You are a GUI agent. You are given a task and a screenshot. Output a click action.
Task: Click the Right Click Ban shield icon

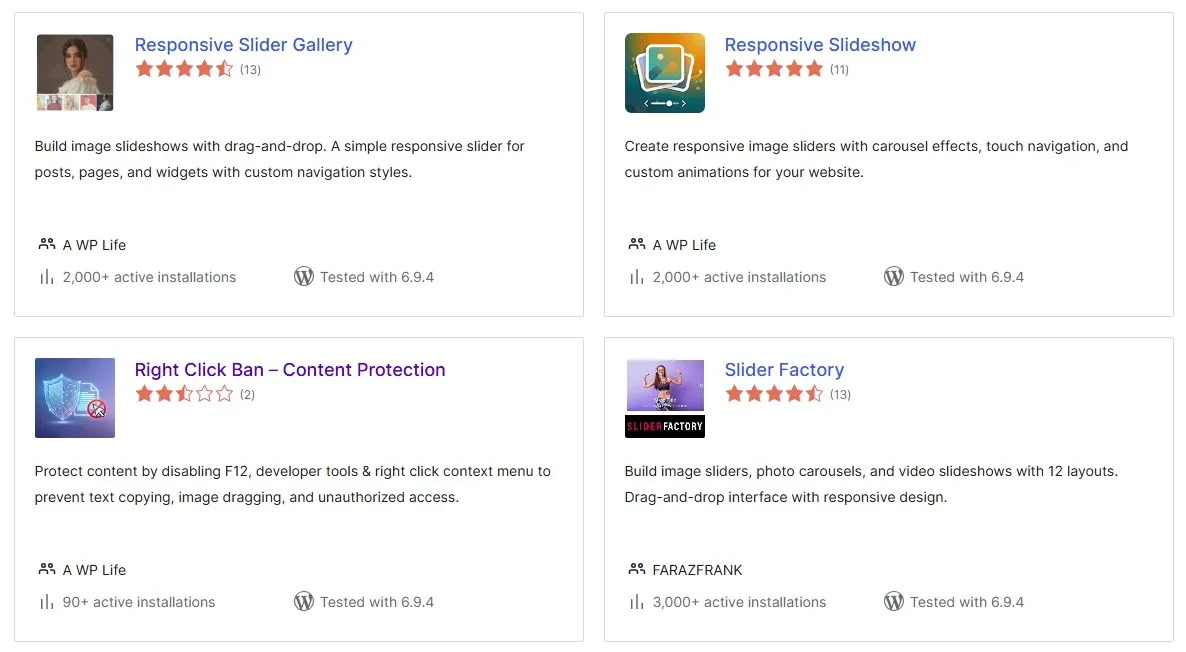(74, 397)
